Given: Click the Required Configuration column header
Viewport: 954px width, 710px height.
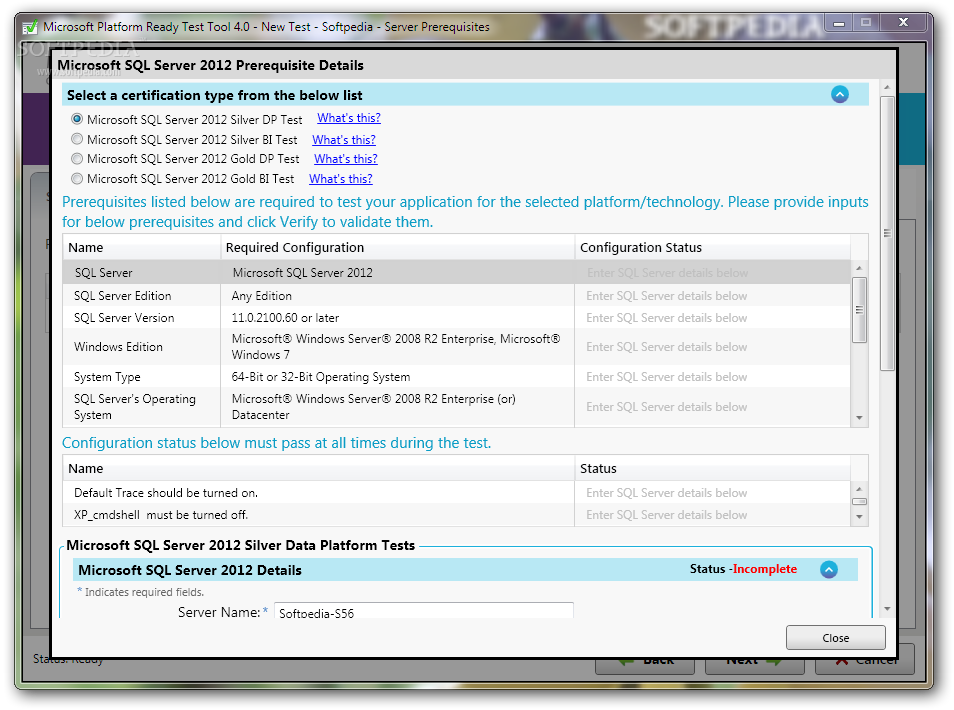Looking at the screenshot, I should coord(397,248).
